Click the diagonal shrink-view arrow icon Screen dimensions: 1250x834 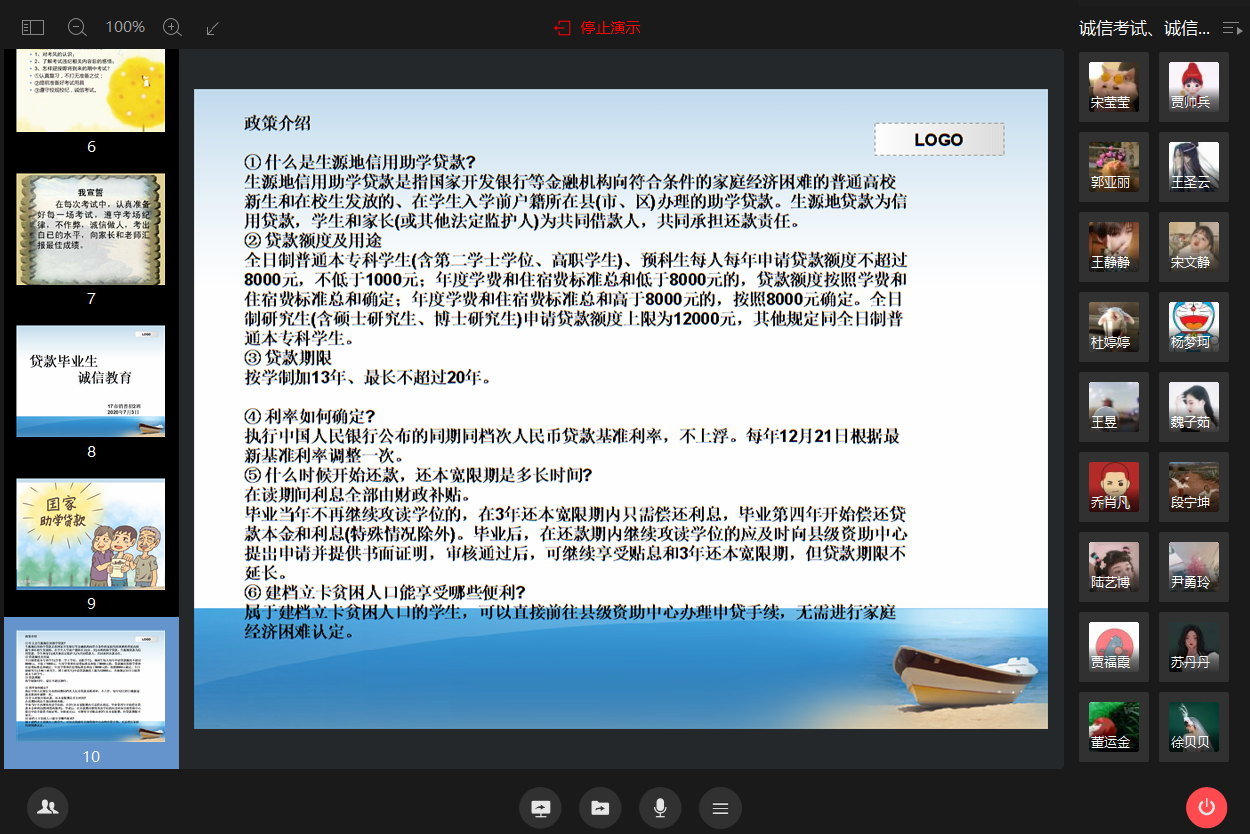coord(212,28)
